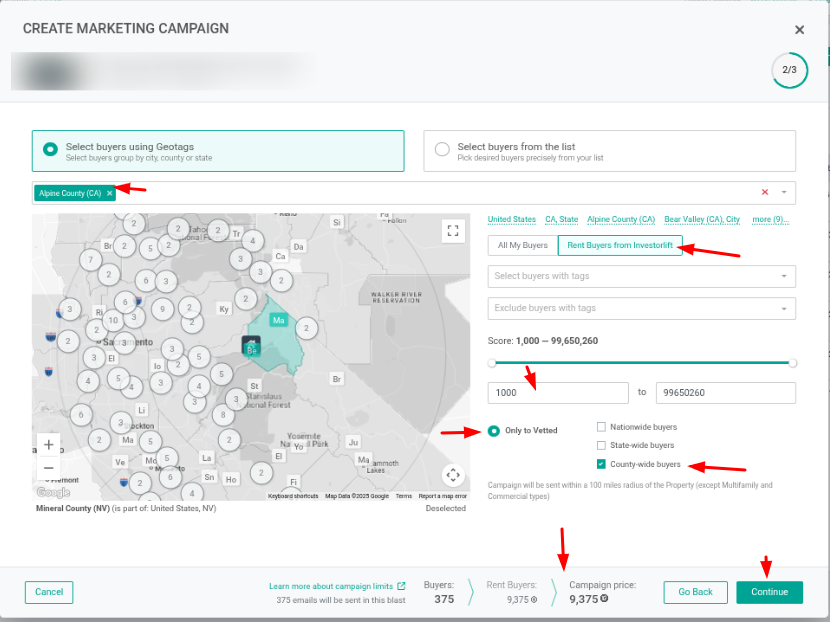
Task: Recenter the map with location icon
Action: (x=453, y=475)
